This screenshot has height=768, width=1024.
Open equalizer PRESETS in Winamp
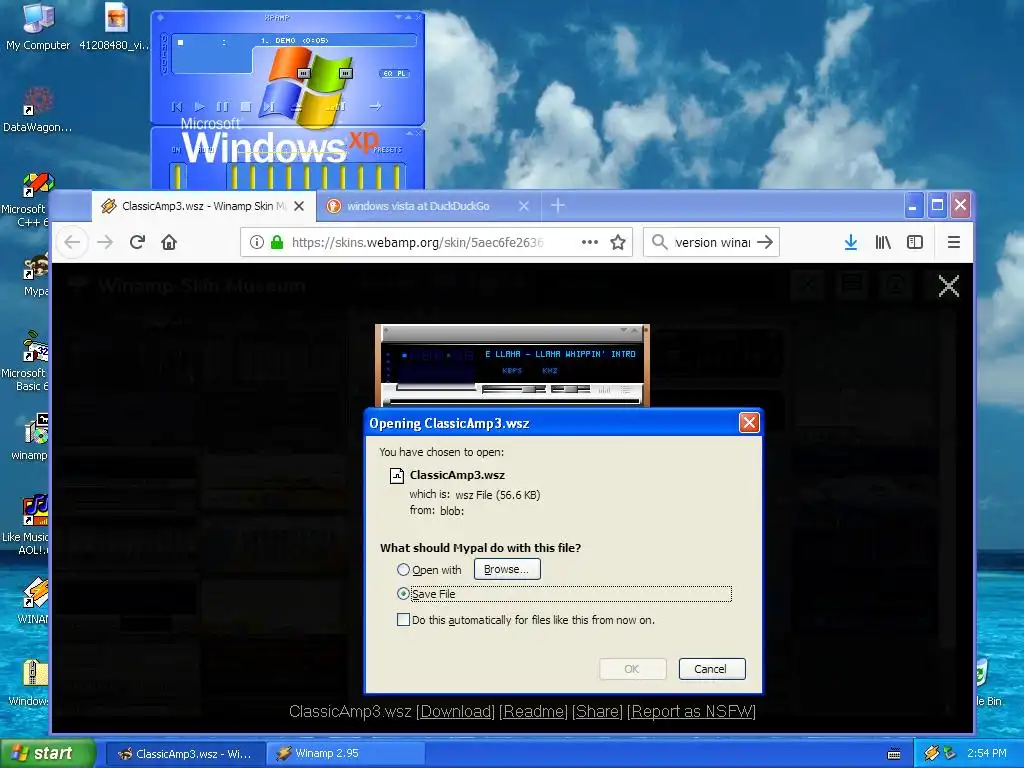[x=388, y=150]
